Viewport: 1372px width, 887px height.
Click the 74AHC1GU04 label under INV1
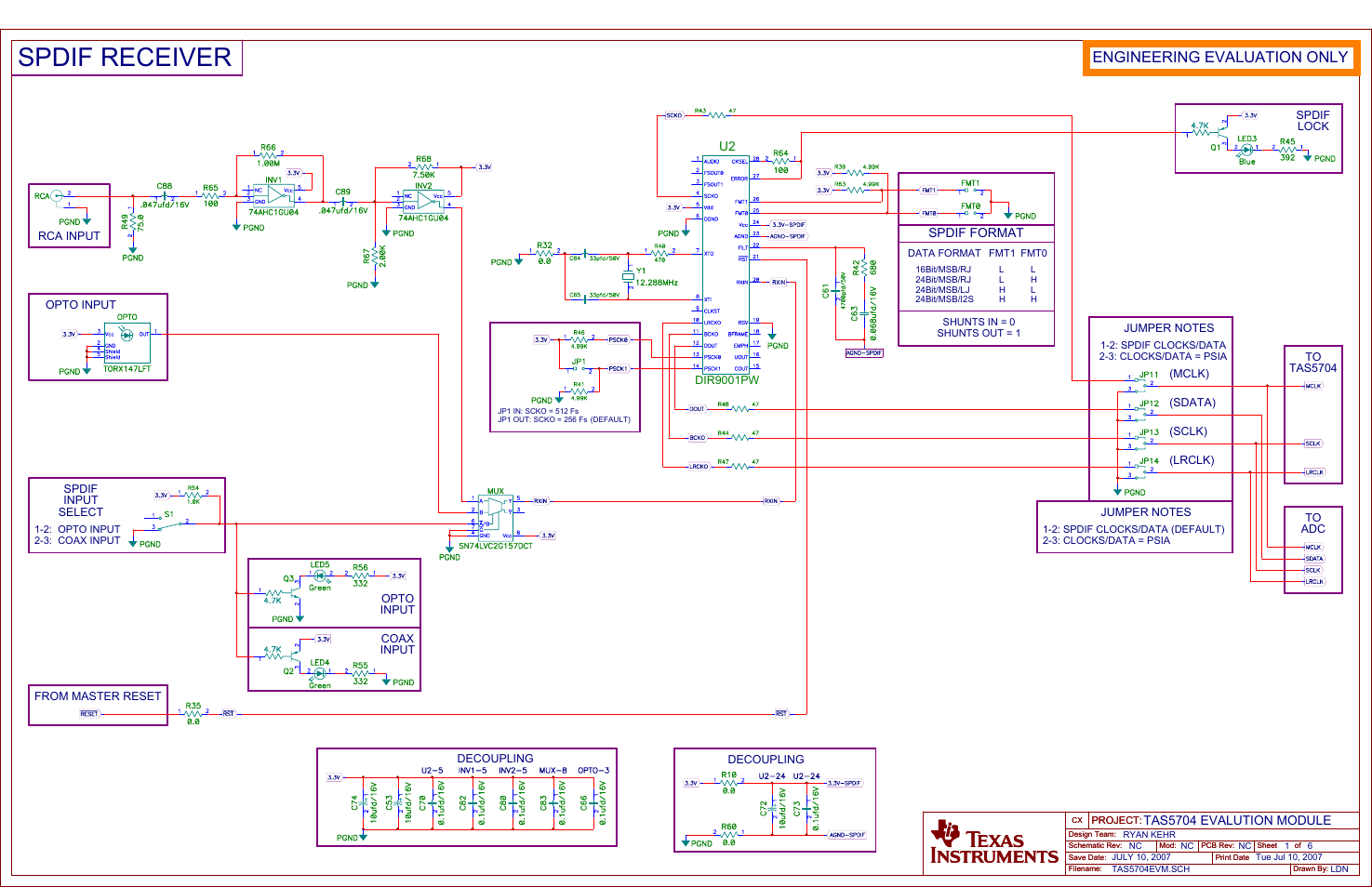point(273,213)
